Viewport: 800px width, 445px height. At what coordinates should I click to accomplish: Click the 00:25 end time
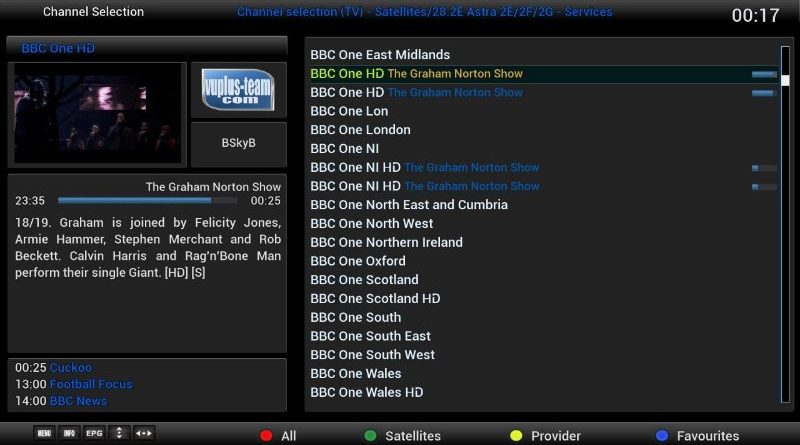point(265,201)
